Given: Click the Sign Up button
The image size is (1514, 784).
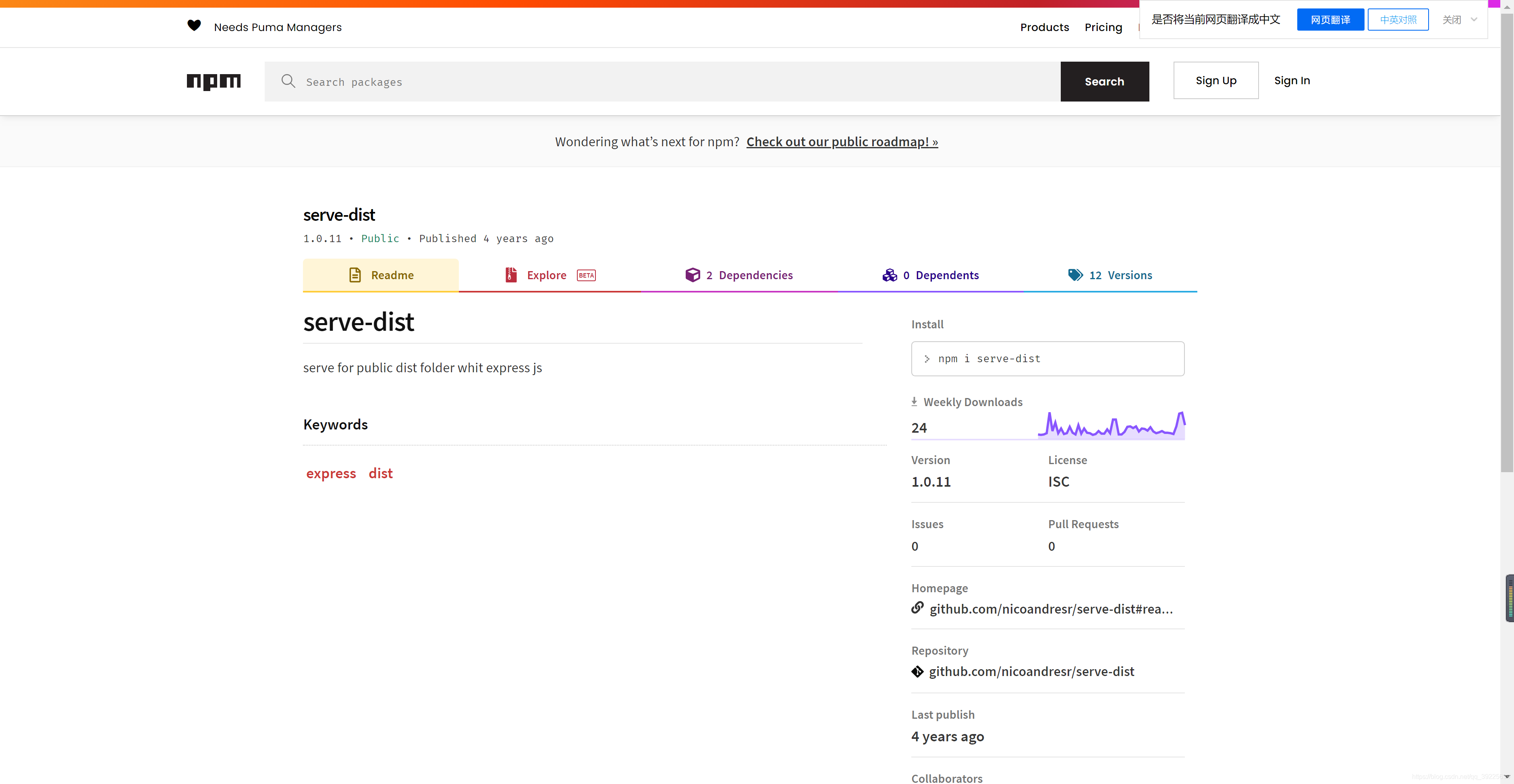Looking at the screenshot, I should pyautogui.click(x=1215, y=81).
